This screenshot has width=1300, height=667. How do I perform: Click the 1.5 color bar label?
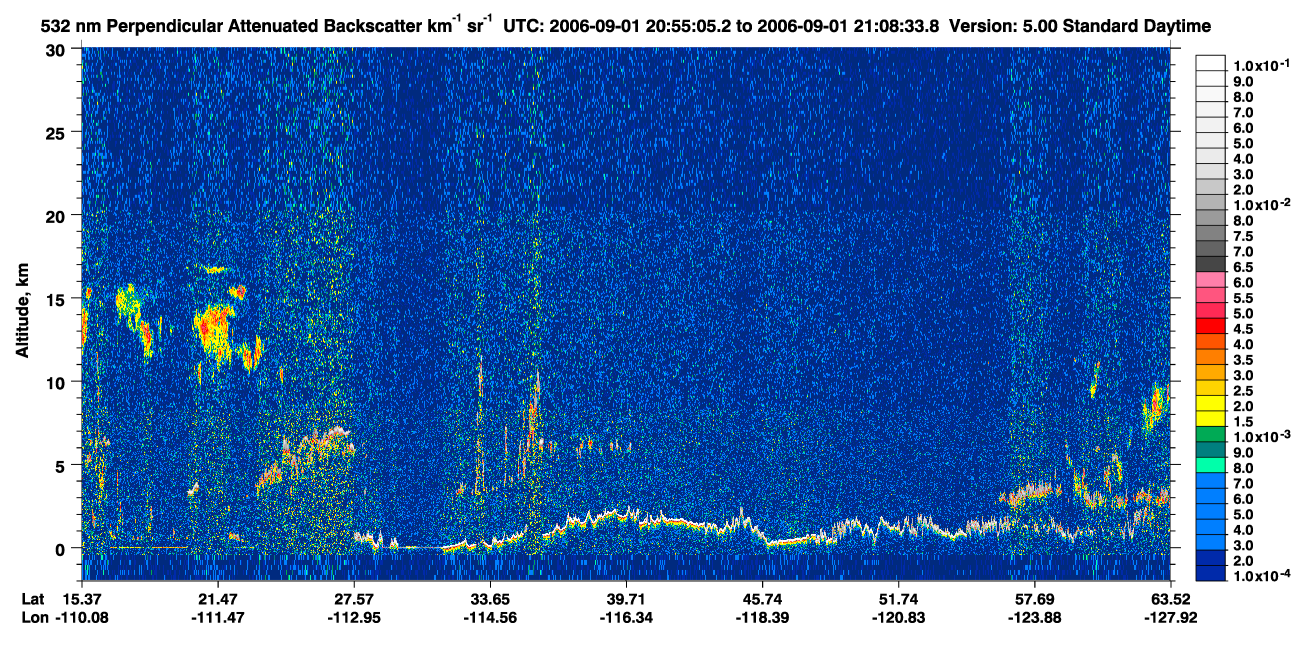point(1243,423)
